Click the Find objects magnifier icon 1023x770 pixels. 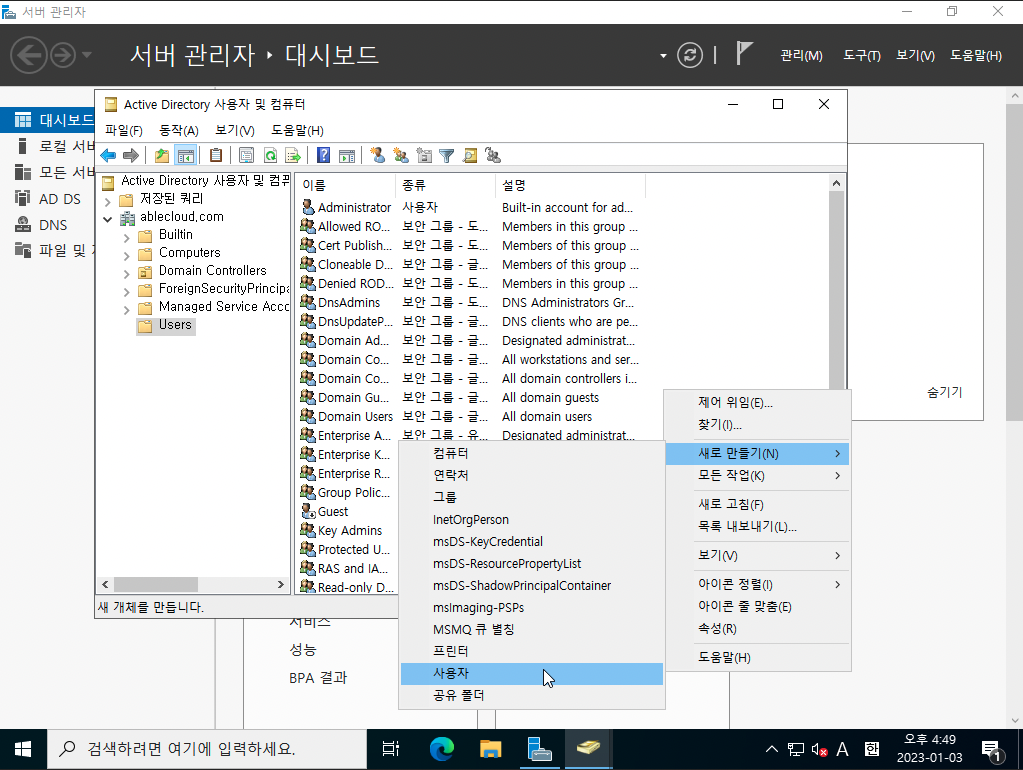point(470,155)
